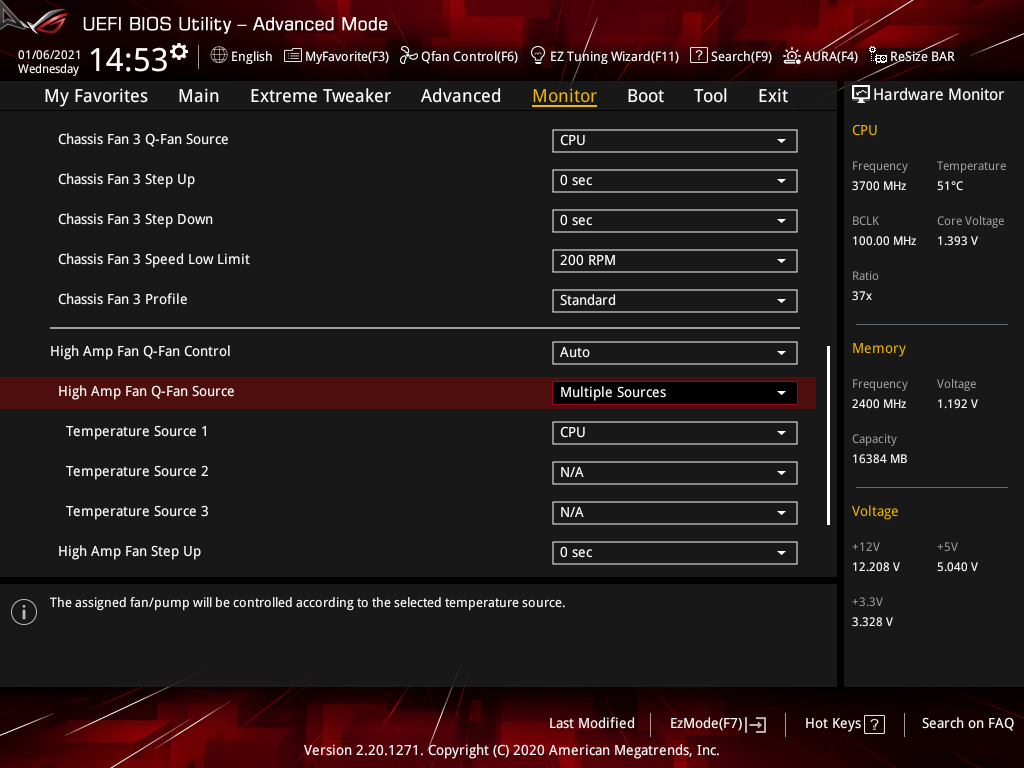
Task: Select Chassis Fan 3 Speed Low Limit label
Action: (154, 259)
